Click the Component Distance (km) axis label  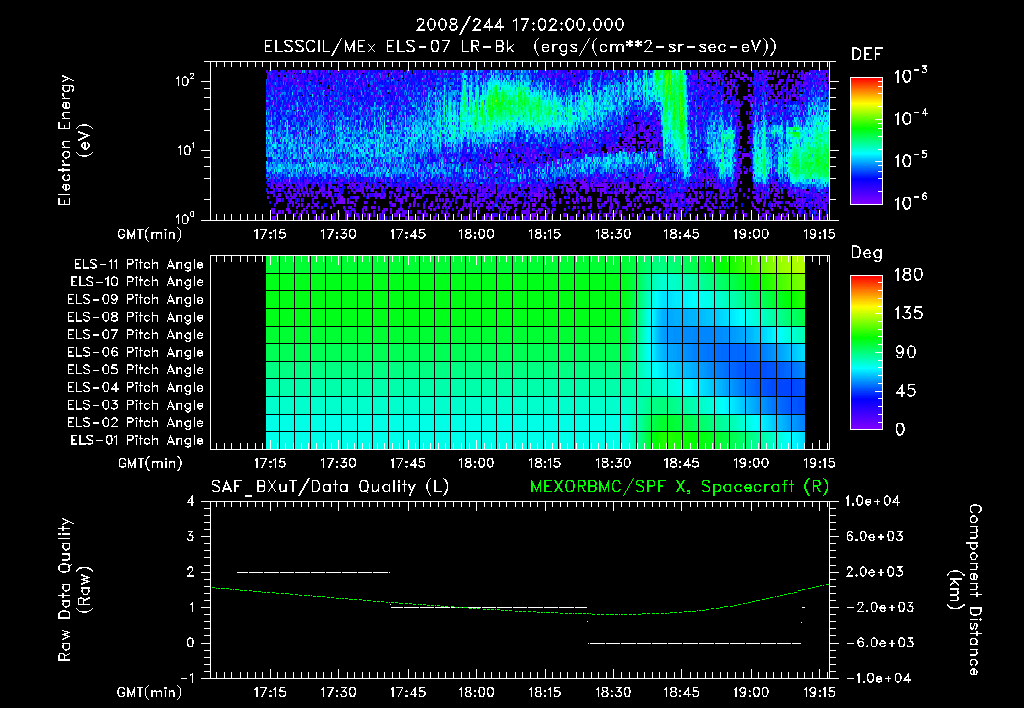click(965, 590)
